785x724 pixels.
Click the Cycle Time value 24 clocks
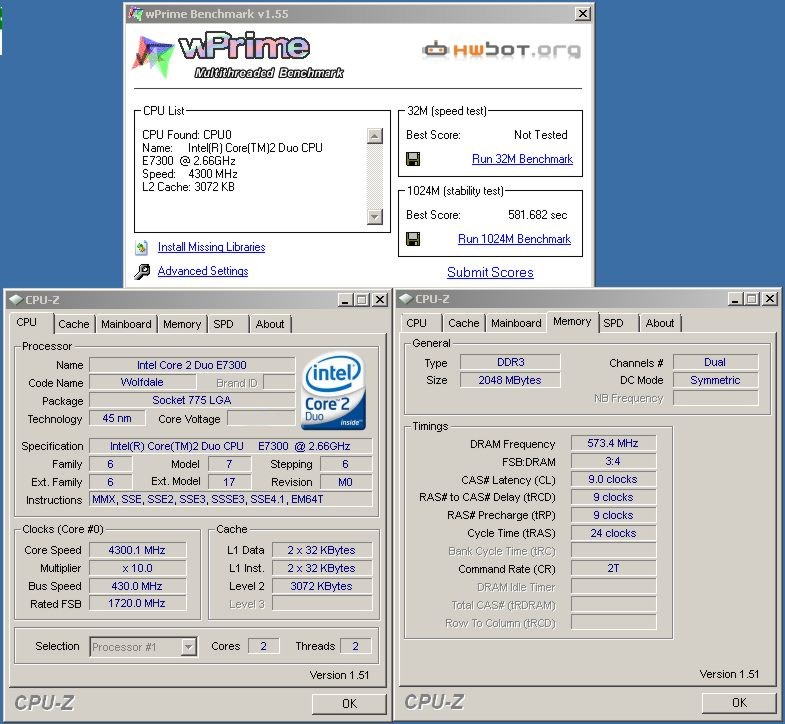click(613, 533)
